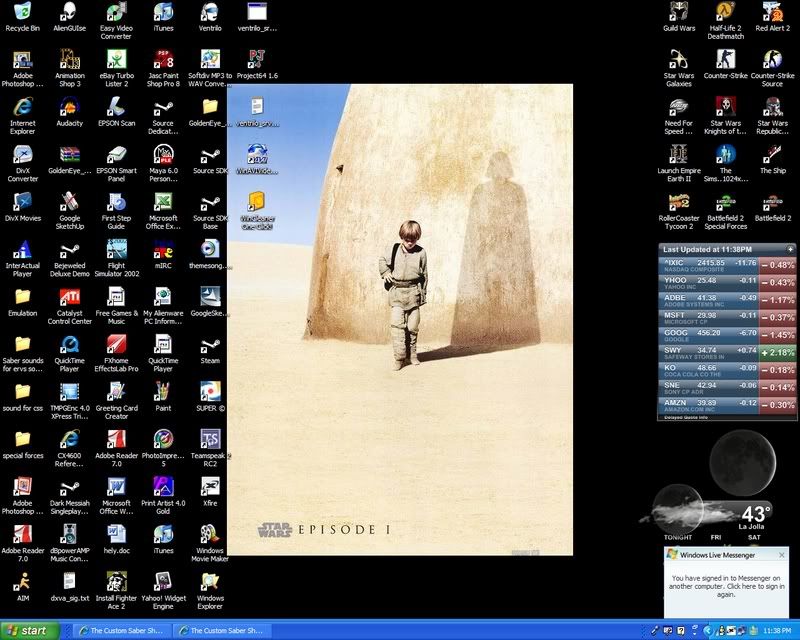800x640 pixels.
Task: Open Google SketchUp shortcut
Action: click(x=69, y=203)
